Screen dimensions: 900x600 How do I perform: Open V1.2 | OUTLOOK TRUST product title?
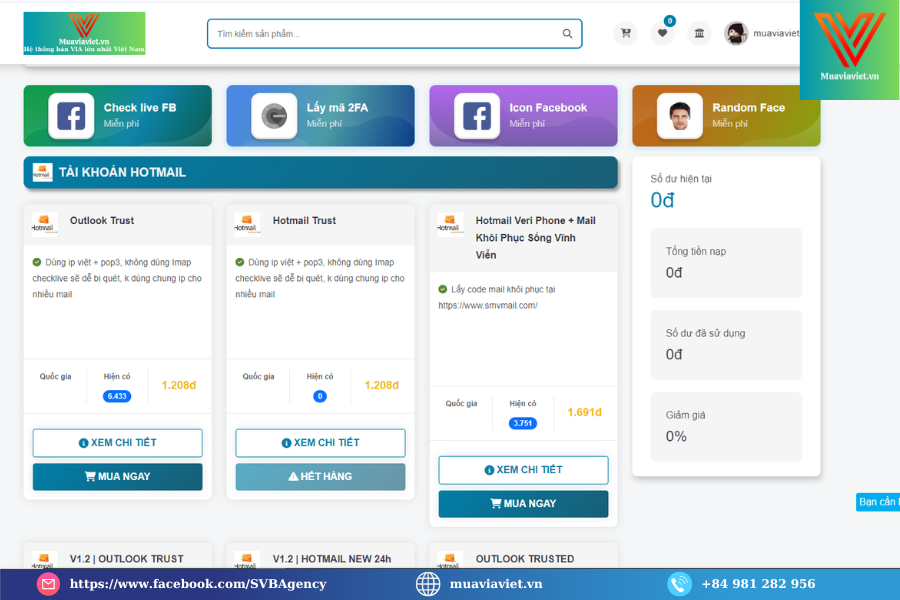127,559
